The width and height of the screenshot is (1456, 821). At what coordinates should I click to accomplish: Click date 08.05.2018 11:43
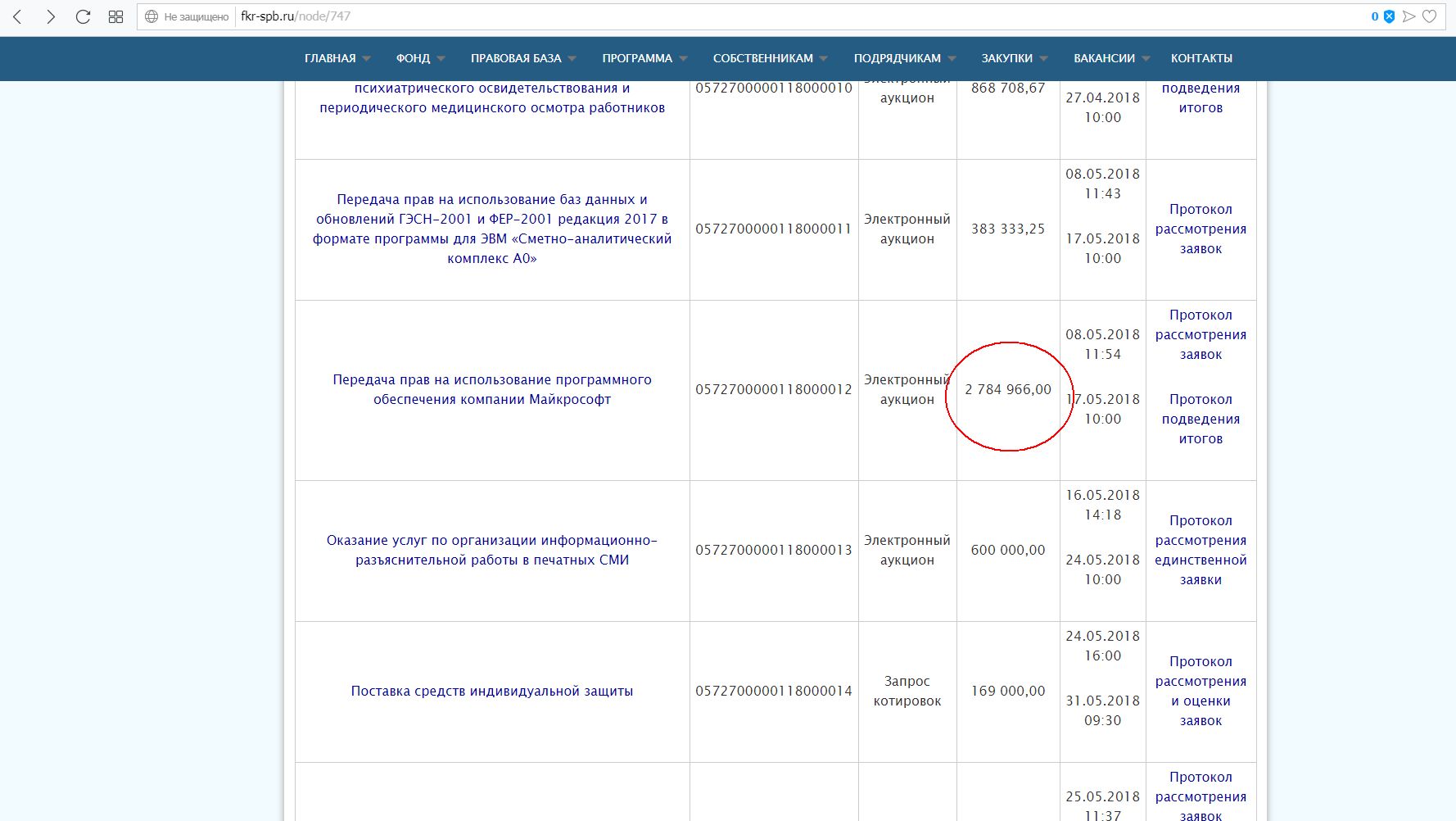(1102, 184)
